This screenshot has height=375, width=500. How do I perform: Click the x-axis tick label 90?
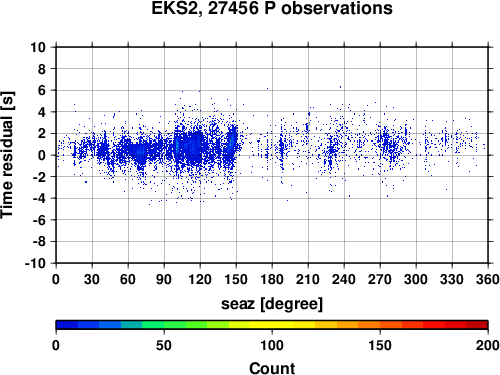click(164, 279)
